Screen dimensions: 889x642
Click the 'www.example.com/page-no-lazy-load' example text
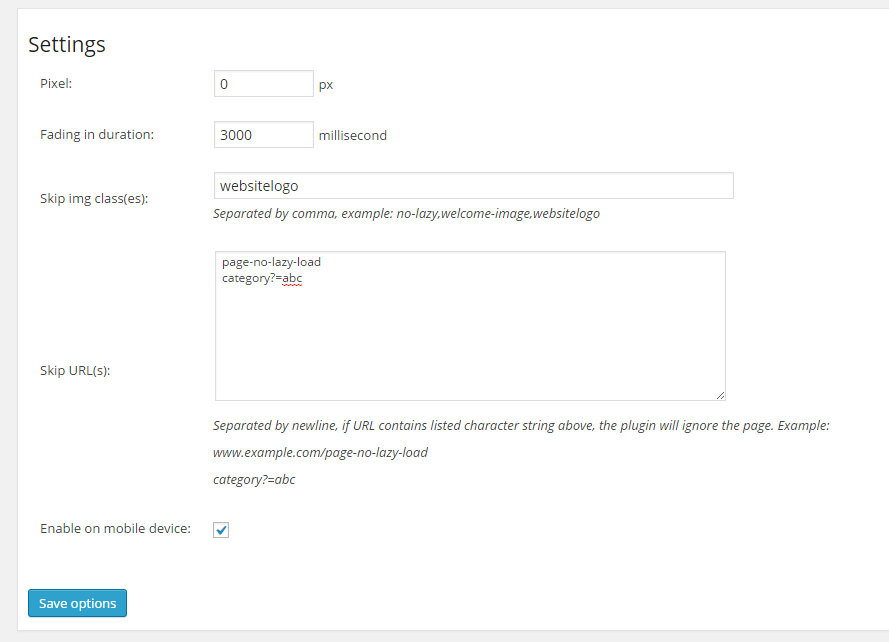[x=320, y=453]
